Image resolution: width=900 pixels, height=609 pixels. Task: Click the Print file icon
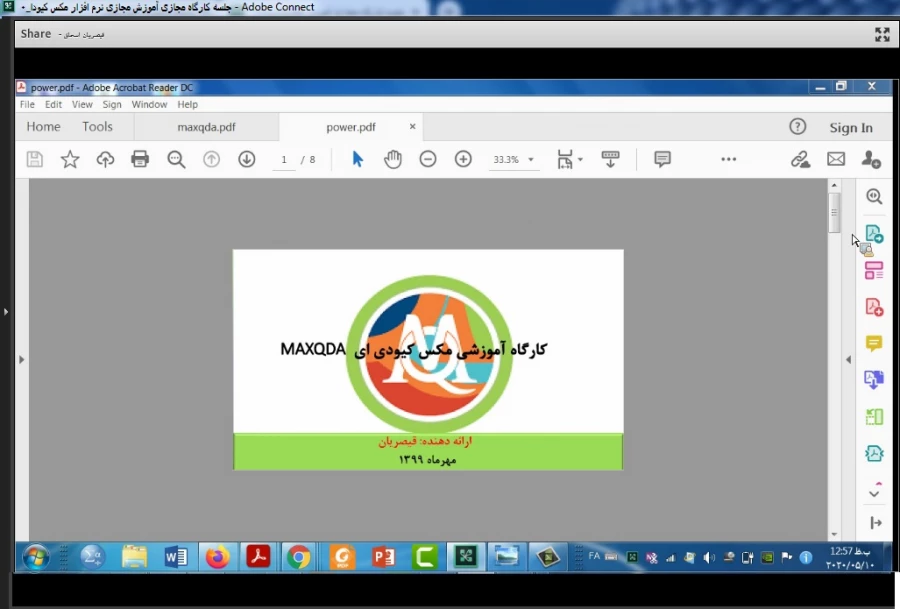pos(140,159)
